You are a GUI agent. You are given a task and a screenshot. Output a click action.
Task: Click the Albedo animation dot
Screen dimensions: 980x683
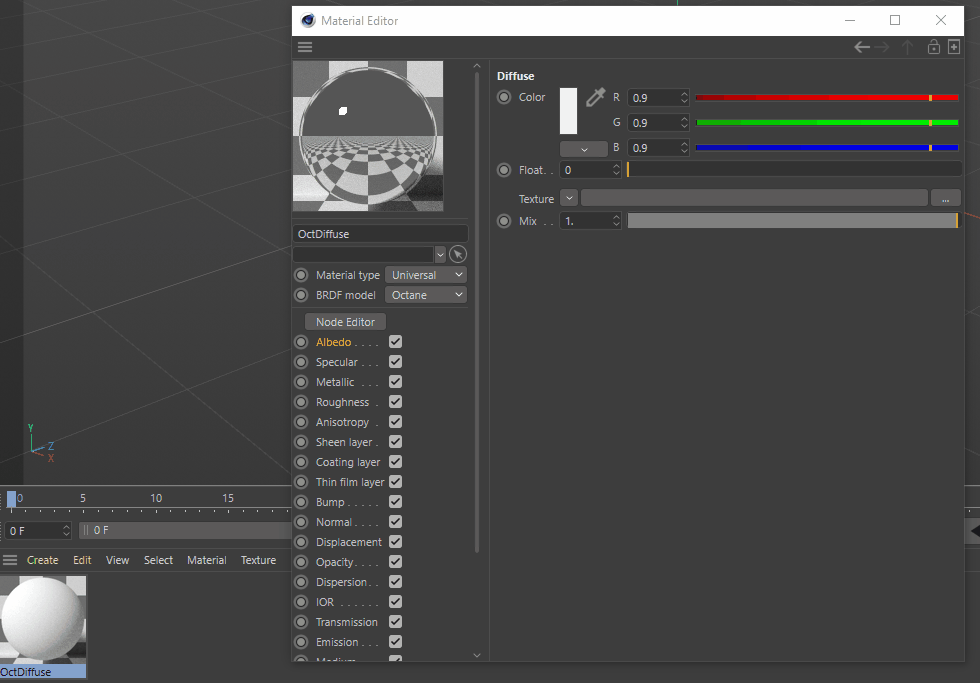point(301,342)
